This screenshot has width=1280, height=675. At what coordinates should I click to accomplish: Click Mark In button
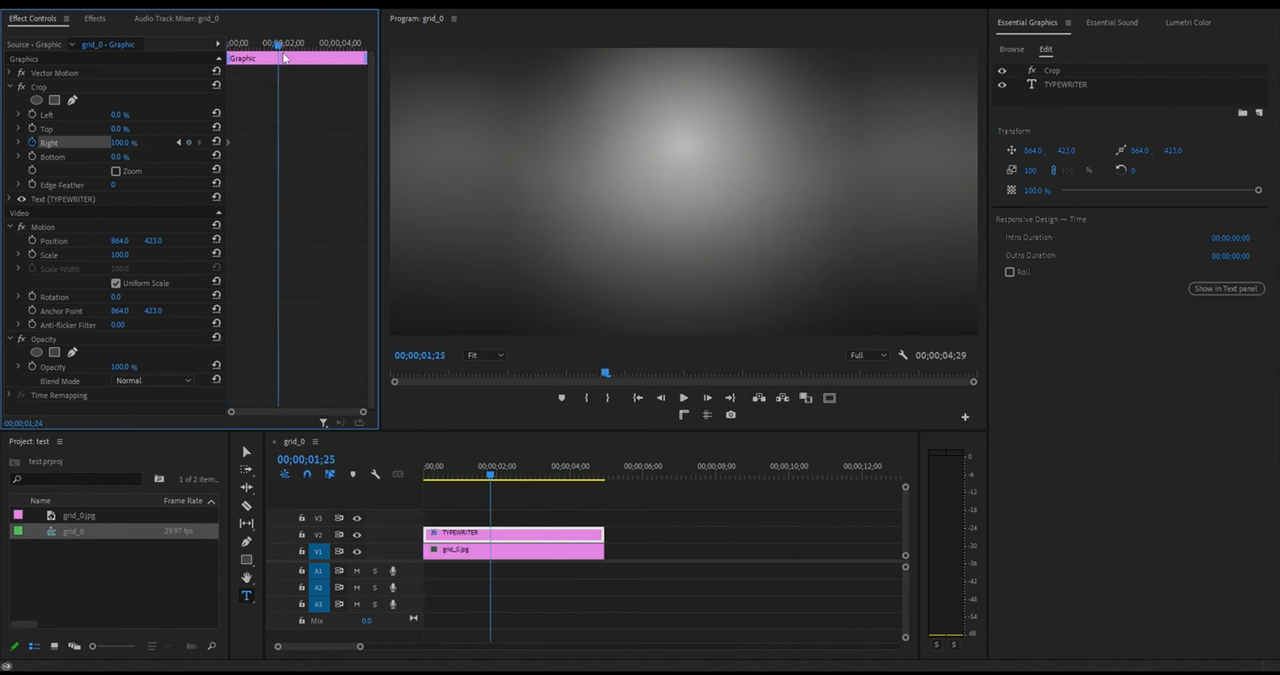point(586,398)
